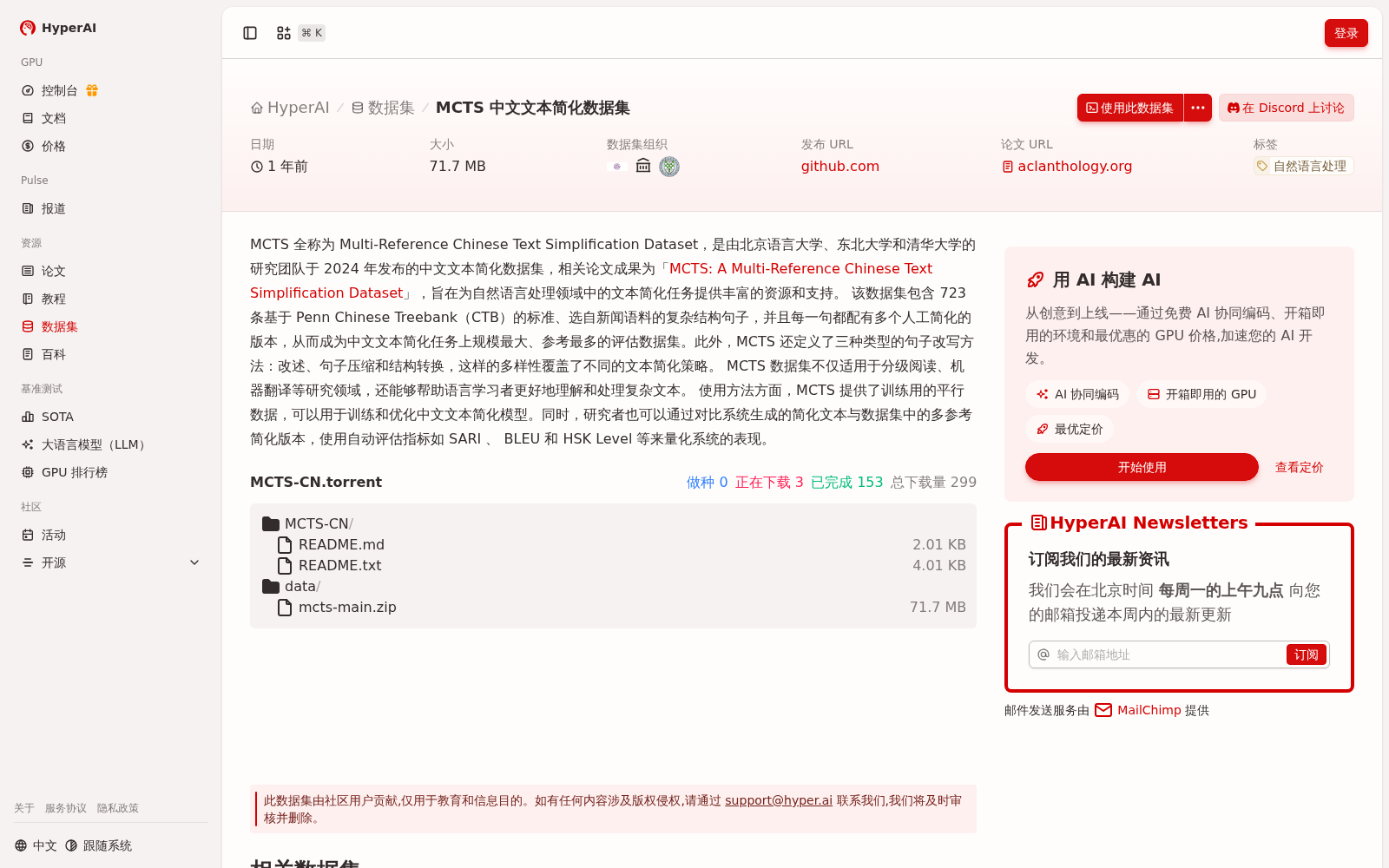The height and width of the screenshot is (868, 1389).
Task: Open GPU 排行榜 in the sidebar
Action: click(x=64, y=472)
